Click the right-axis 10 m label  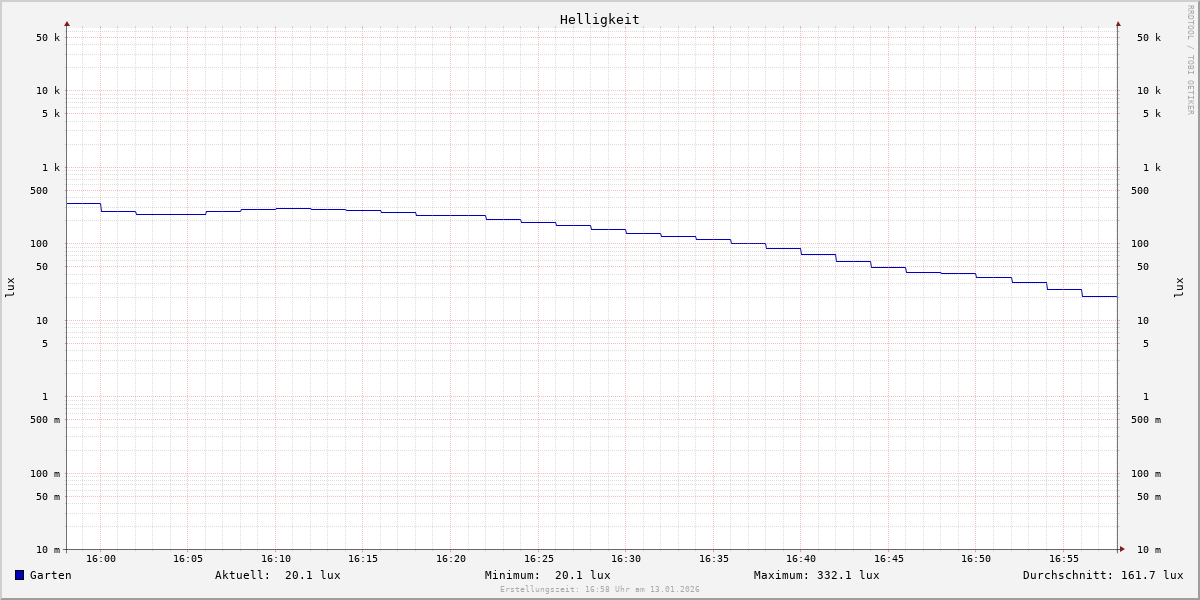(1149, 550)
